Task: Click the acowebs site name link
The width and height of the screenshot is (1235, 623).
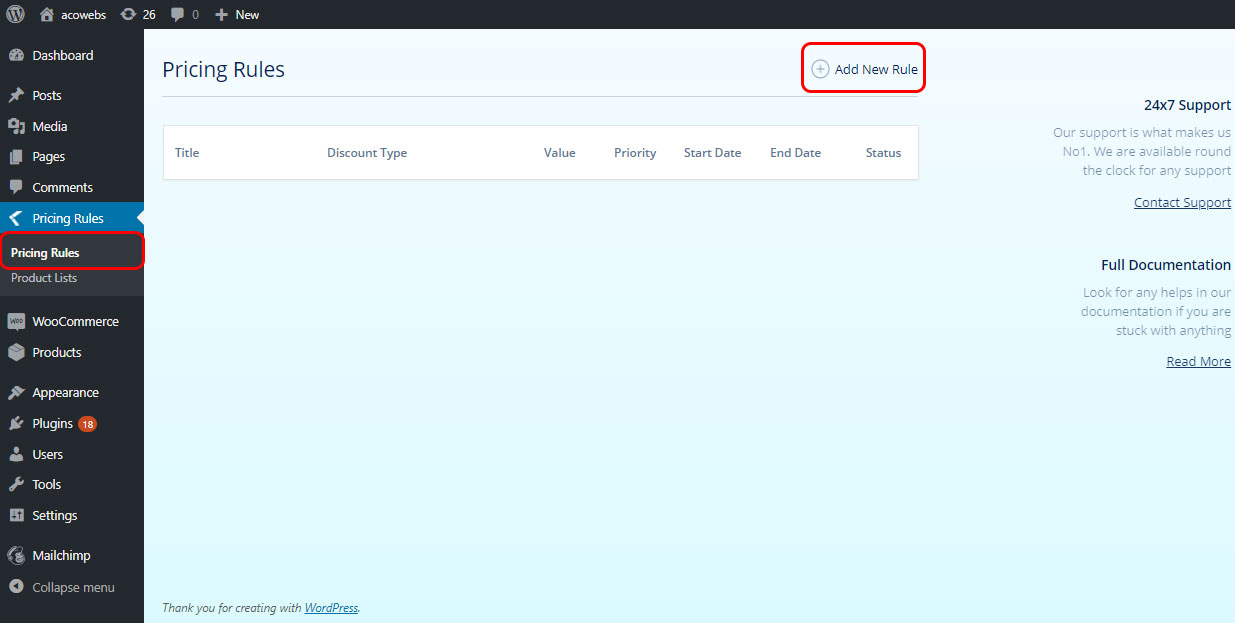Action: point(83,15)
